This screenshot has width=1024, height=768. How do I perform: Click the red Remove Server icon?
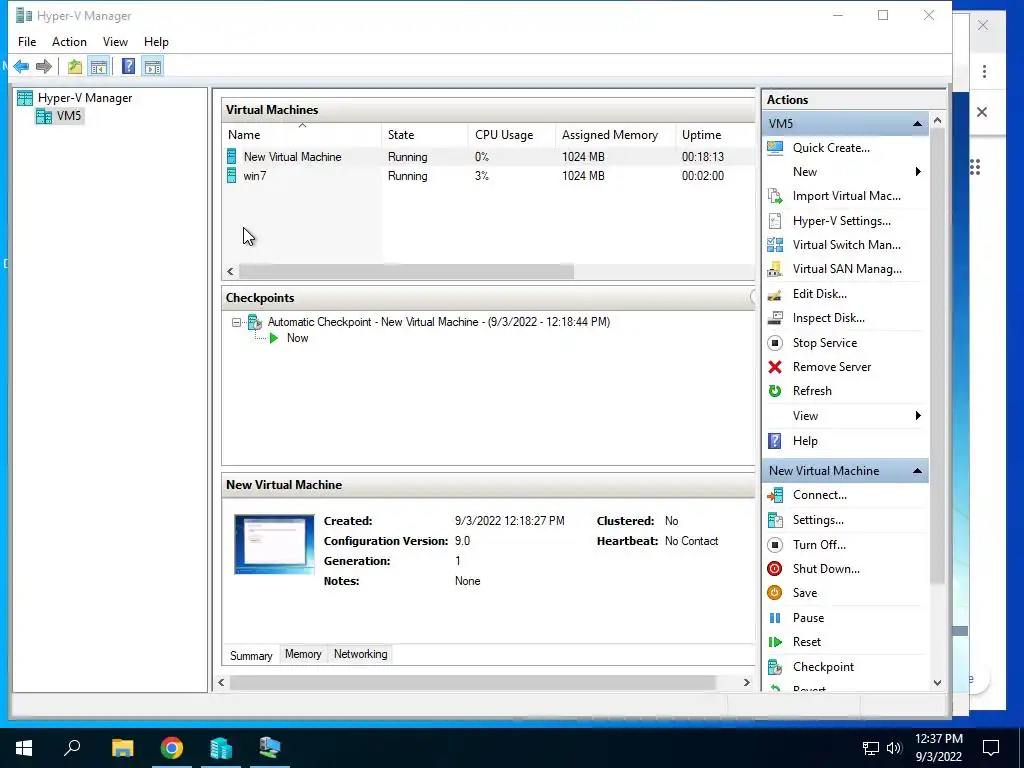pos(775,367)
